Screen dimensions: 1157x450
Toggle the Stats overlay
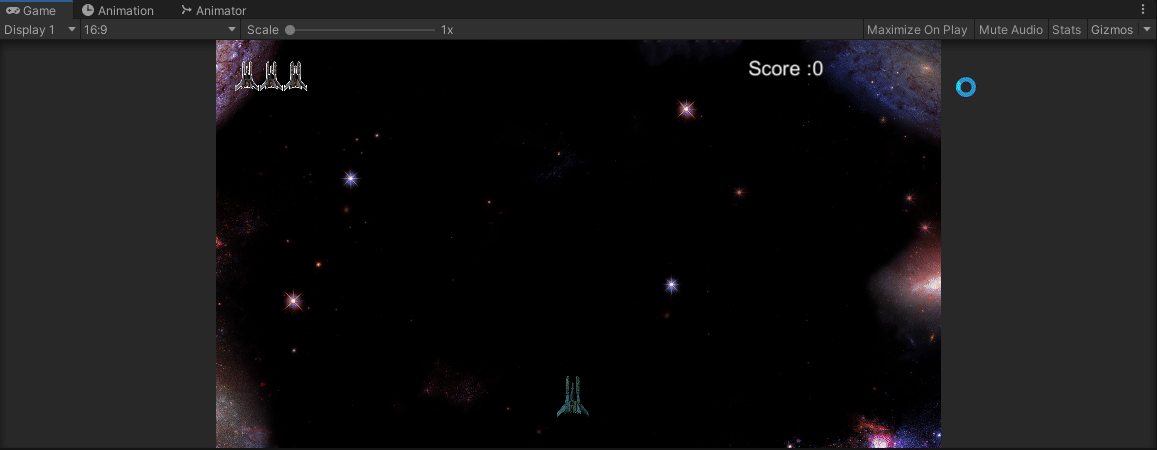1066,30
